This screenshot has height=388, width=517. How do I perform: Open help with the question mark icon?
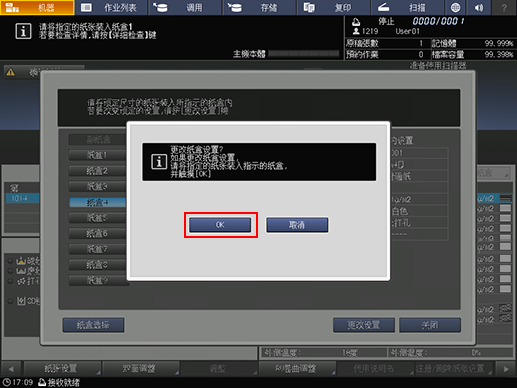coord(504,7)
